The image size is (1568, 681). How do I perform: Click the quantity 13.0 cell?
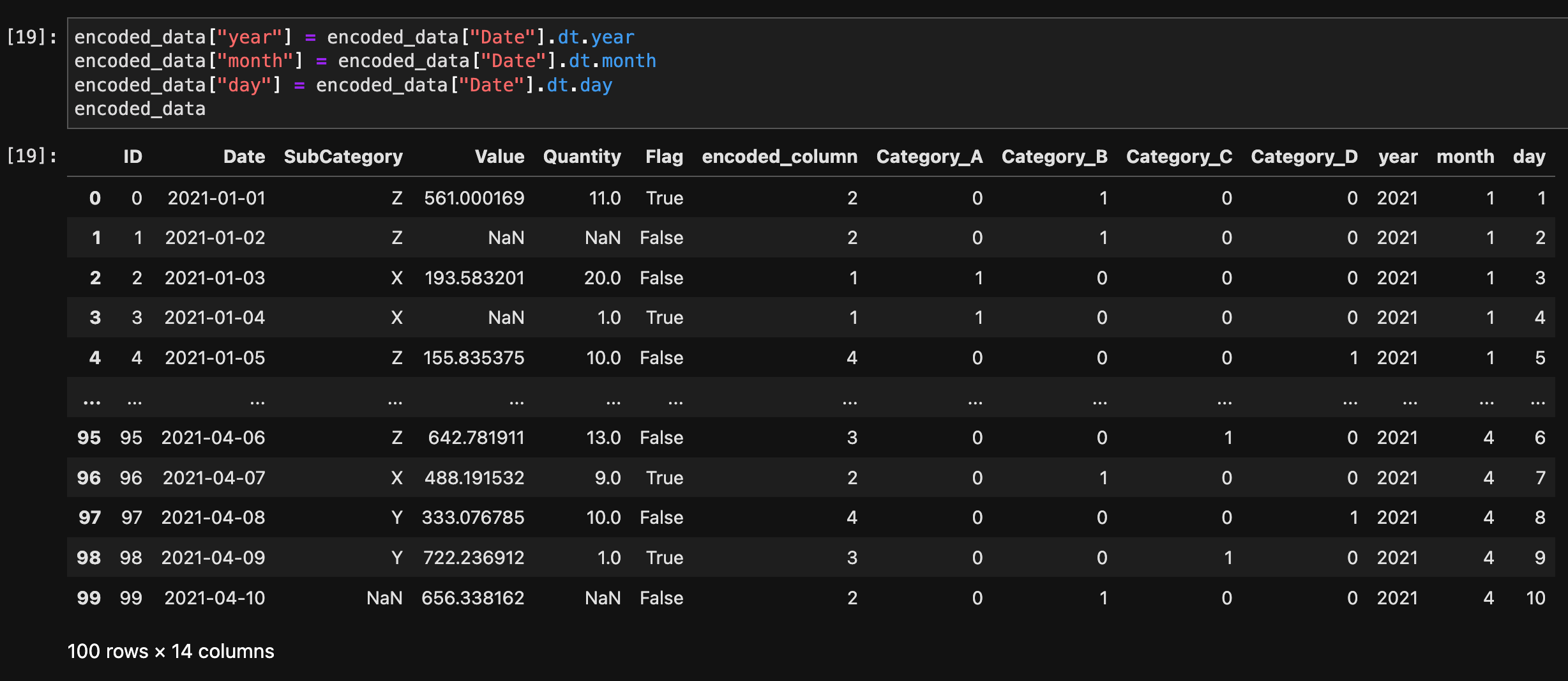(603, 438)
